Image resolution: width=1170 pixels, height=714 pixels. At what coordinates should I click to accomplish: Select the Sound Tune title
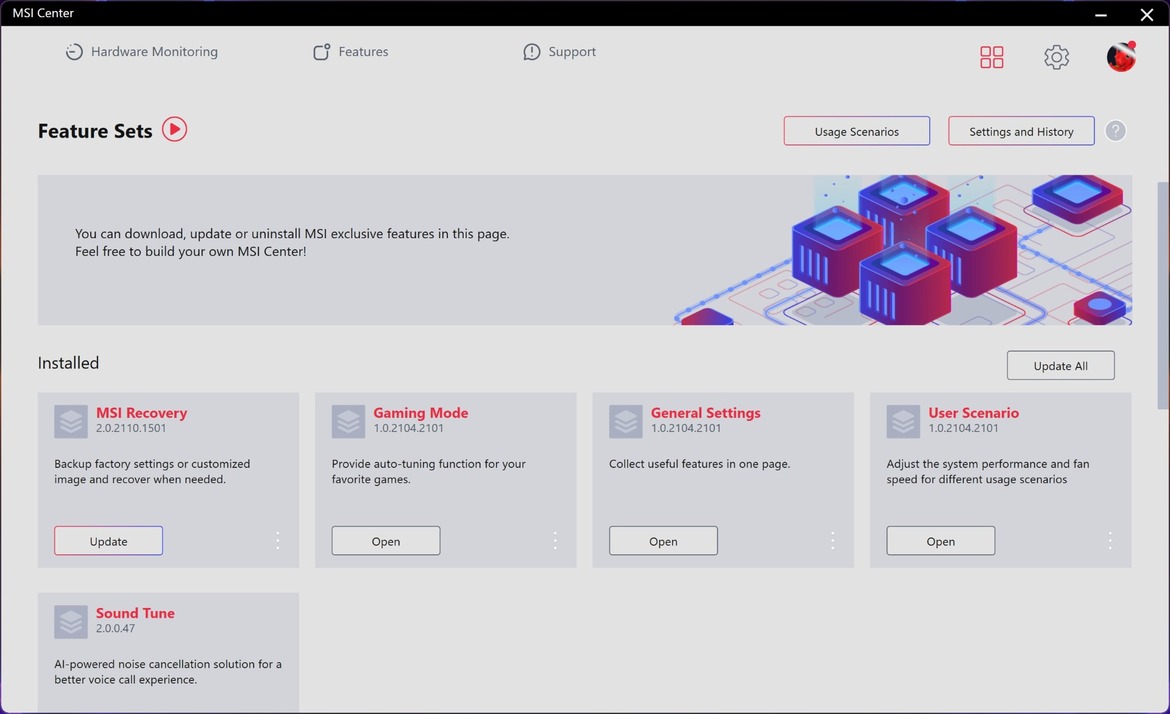pyautogui.click(x=135, y=613)
